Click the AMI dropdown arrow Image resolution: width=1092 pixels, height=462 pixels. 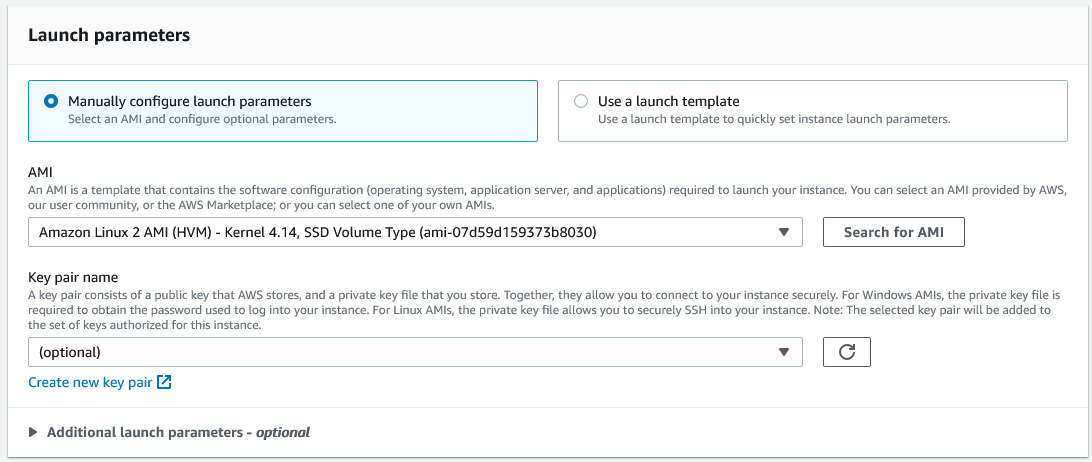(784, 233)
